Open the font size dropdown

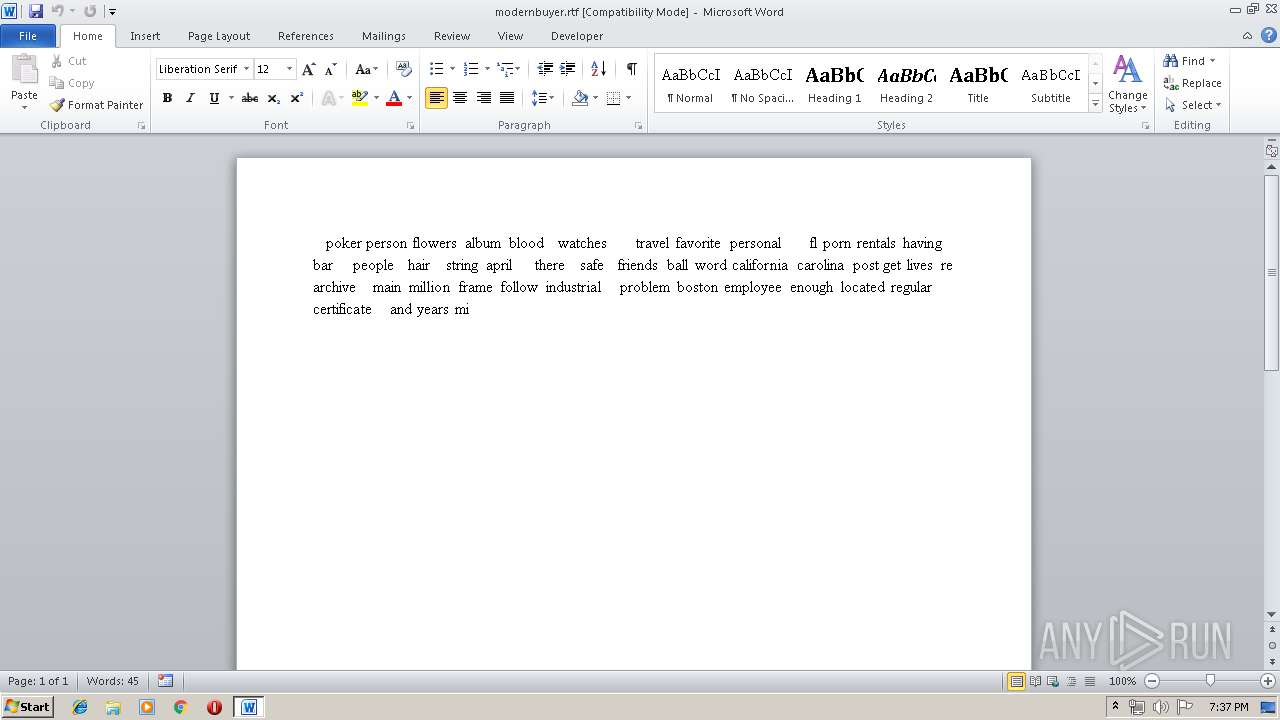tap(290, 69)
